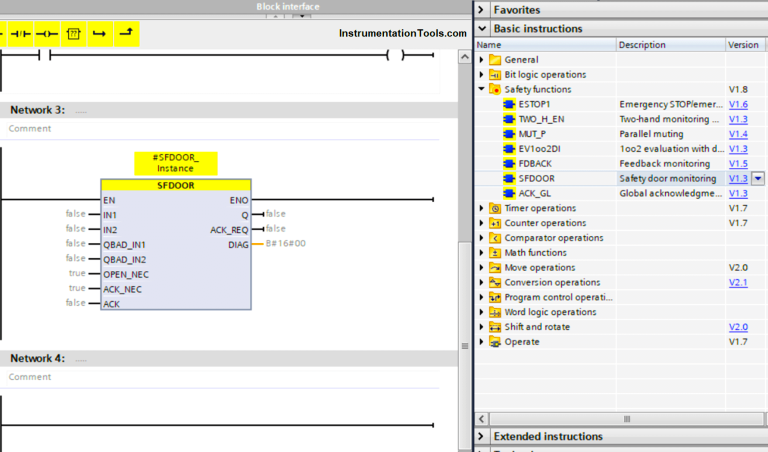Open the SFDOOR version dropdown
The image size is (768, 452).
tap(758, 179)
